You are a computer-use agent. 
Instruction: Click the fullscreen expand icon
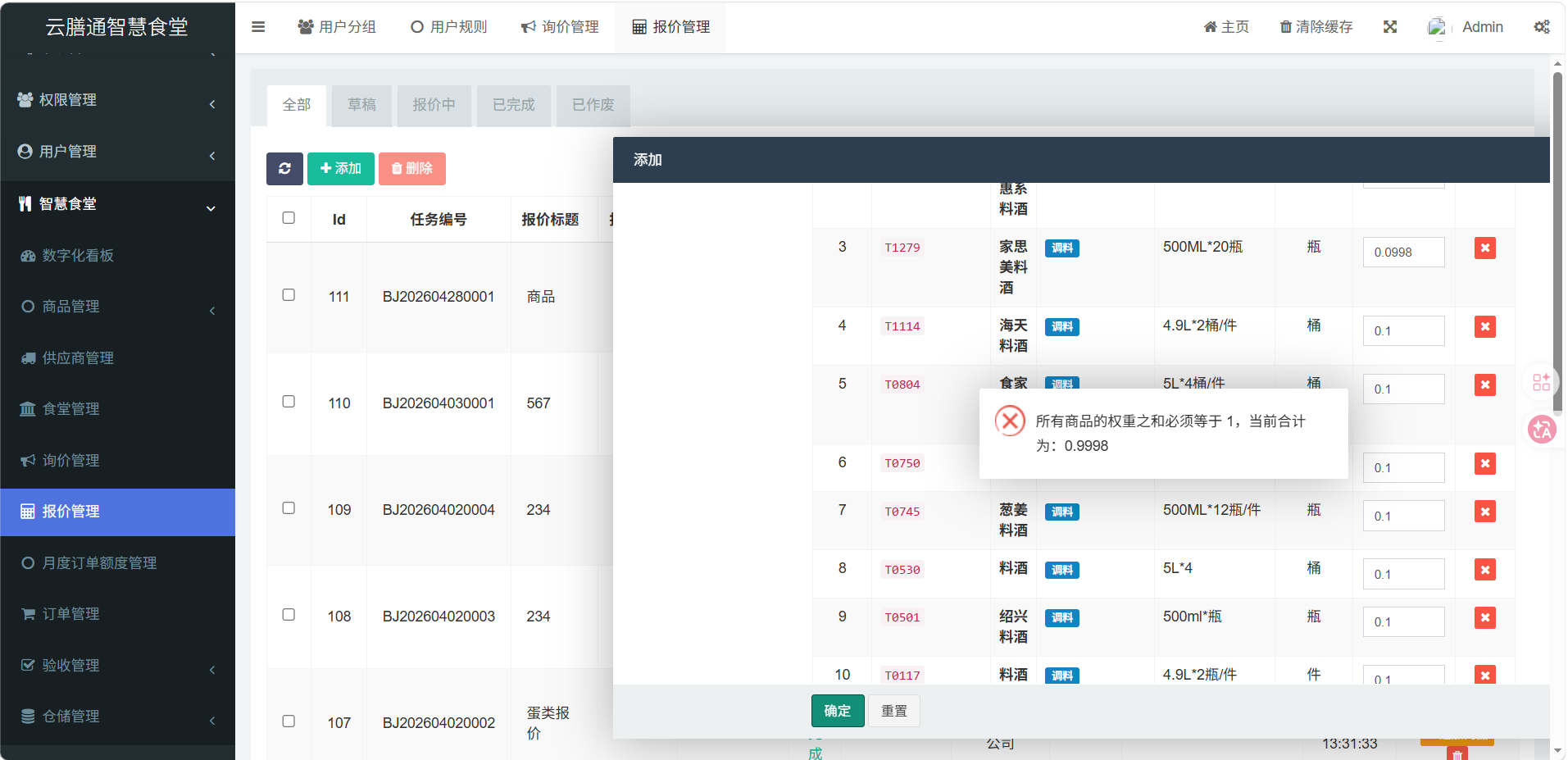pos(1390,27)
